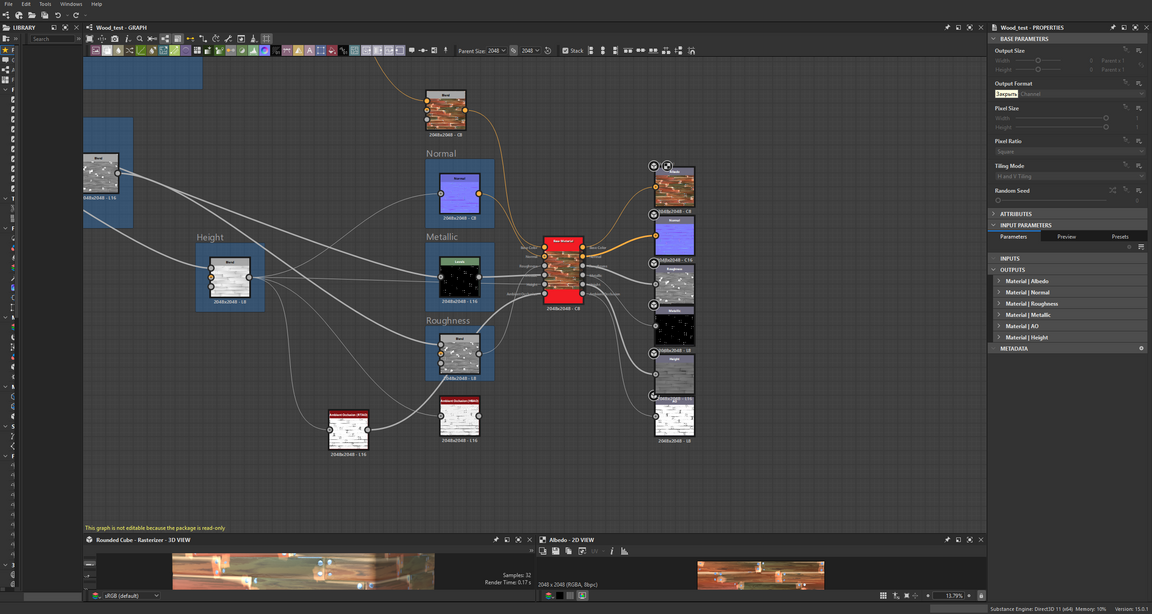Pin the Properties panel
Viewport: 1152px width, 614px height.
(x=1112, y=28)
